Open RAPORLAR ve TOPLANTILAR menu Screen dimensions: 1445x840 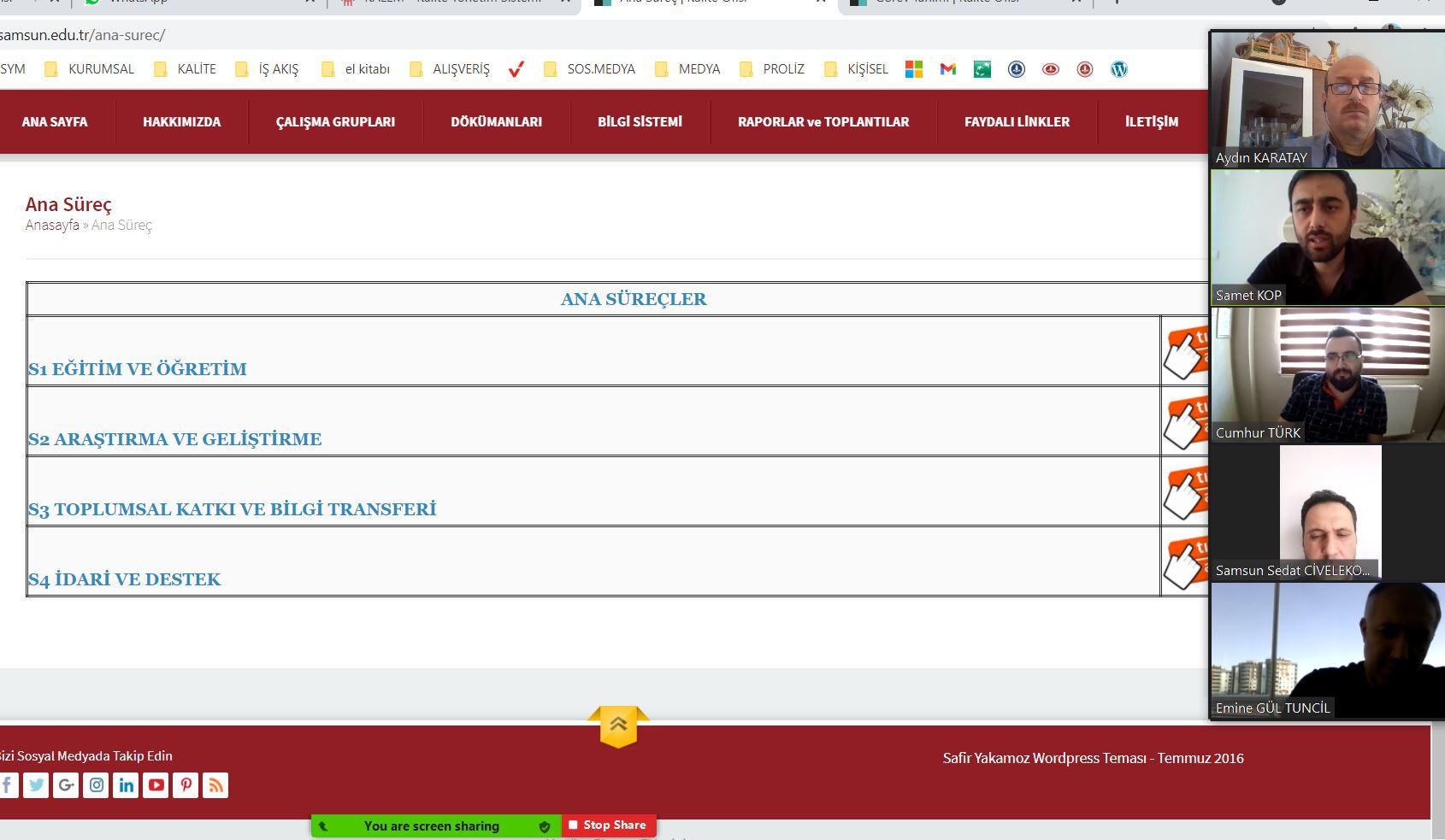[x=823, y=122]
